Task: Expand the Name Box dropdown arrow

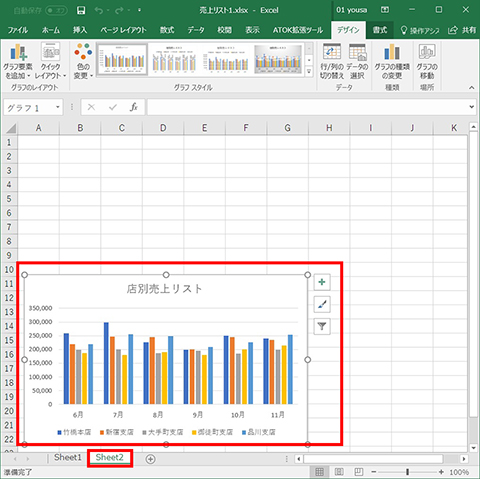Action: point(58,107)
